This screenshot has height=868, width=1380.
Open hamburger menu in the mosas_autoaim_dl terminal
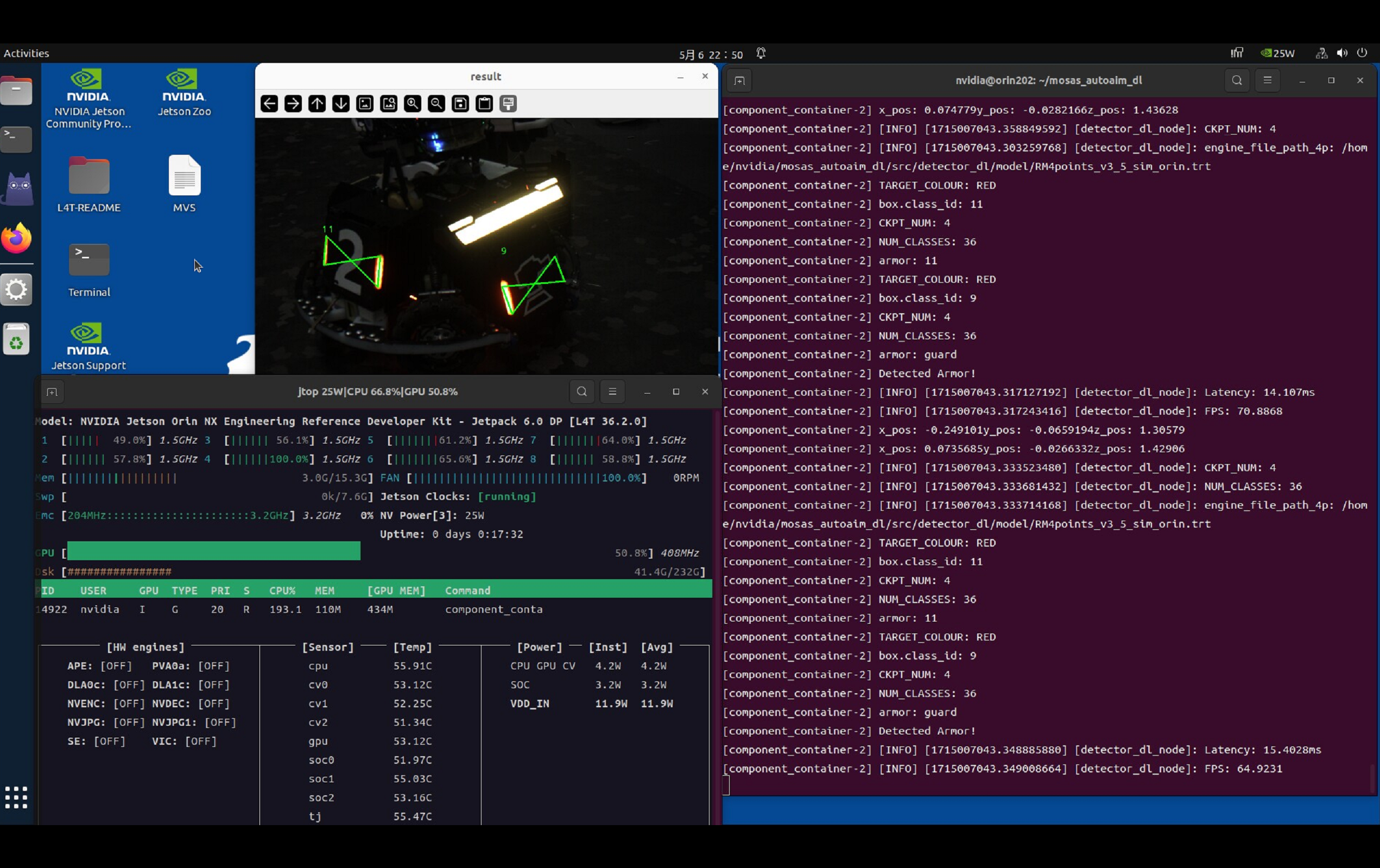[x=1267, y=80]
